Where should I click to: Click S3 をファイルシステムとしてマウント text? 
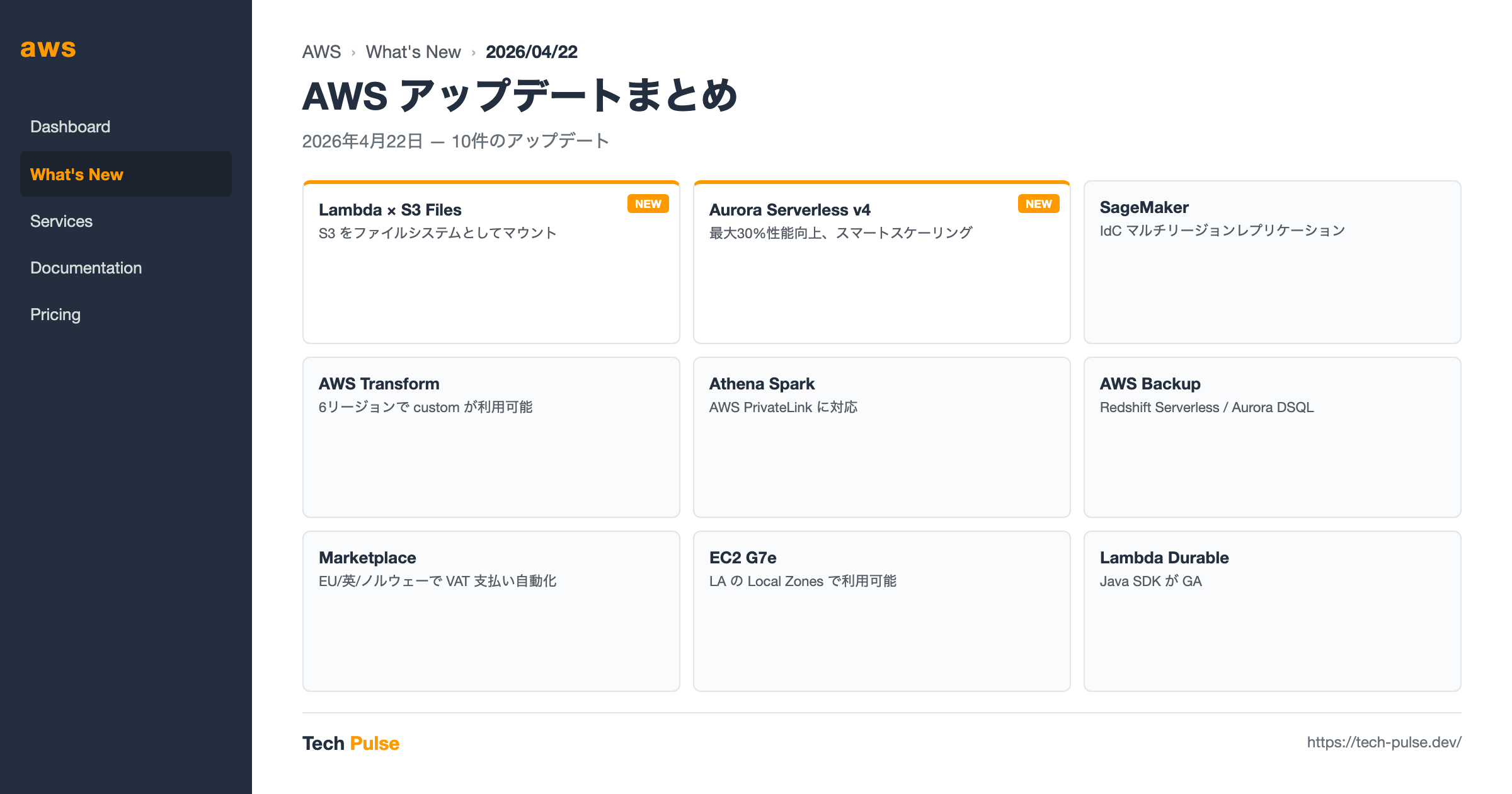tap(438, 233)
